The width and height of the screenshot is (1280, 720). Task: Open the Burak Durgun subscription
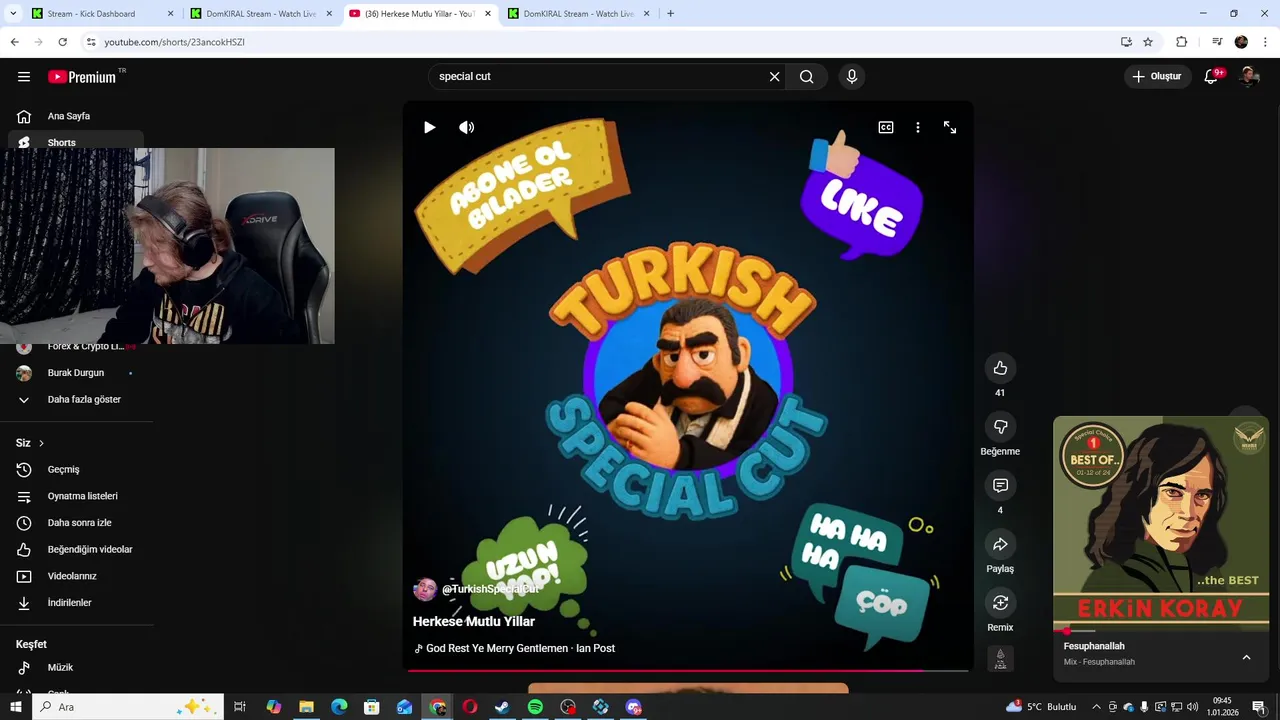tap(76, 373)
